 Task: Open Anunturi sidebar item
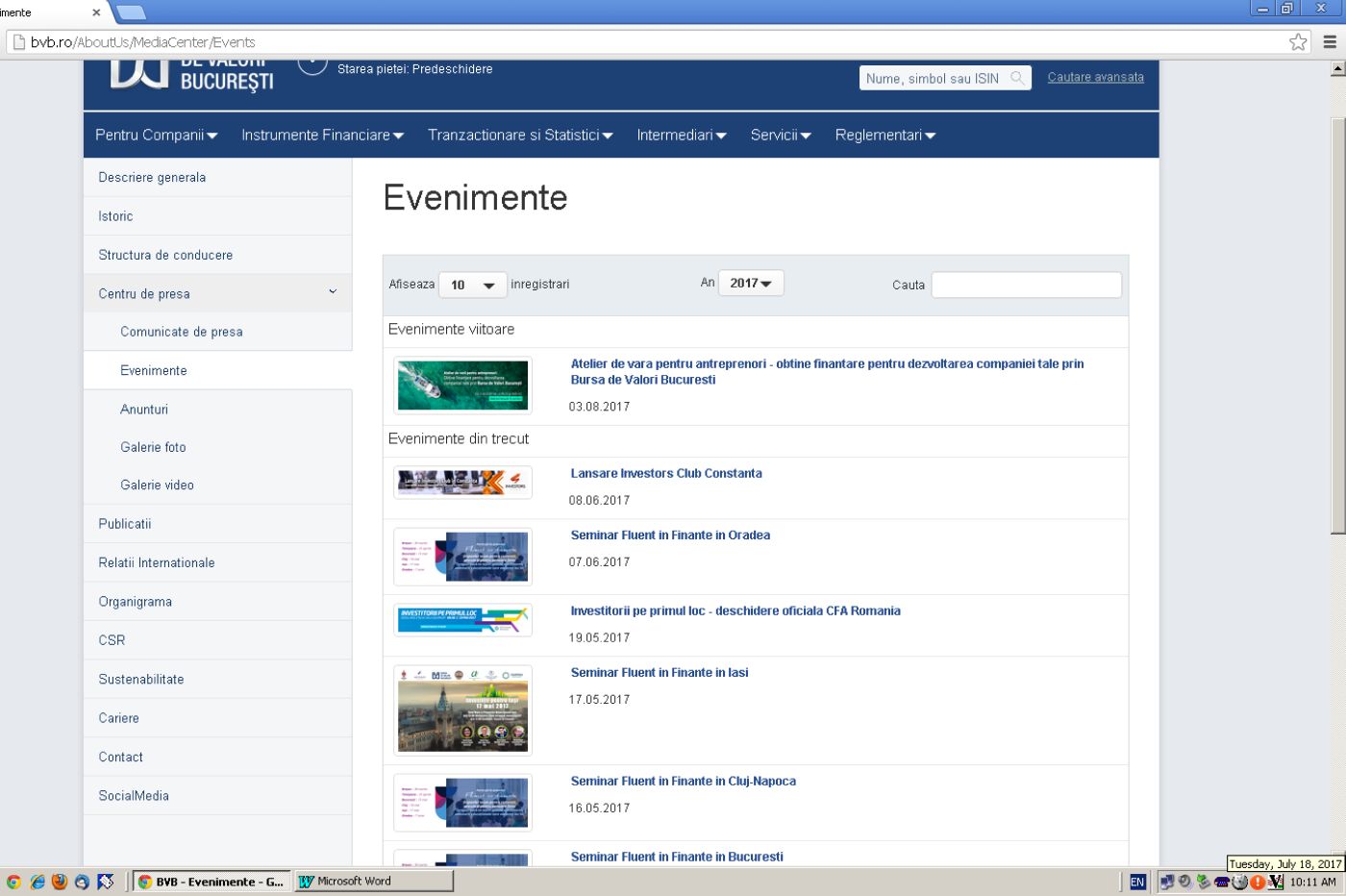tap(217, 409)
